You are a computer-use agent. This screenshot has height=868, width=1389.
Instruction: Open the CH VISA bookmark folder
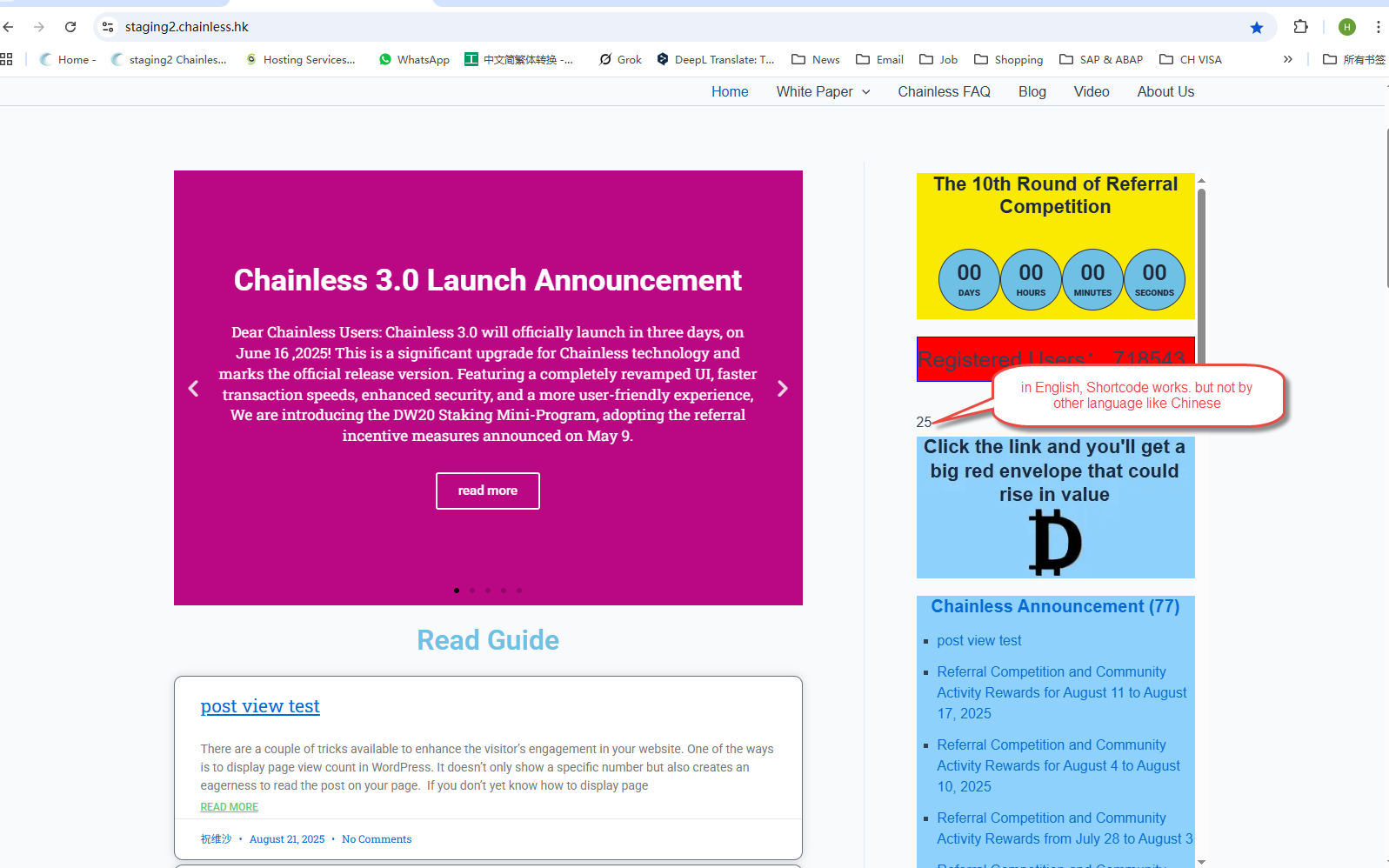(x=1191, y=59)
